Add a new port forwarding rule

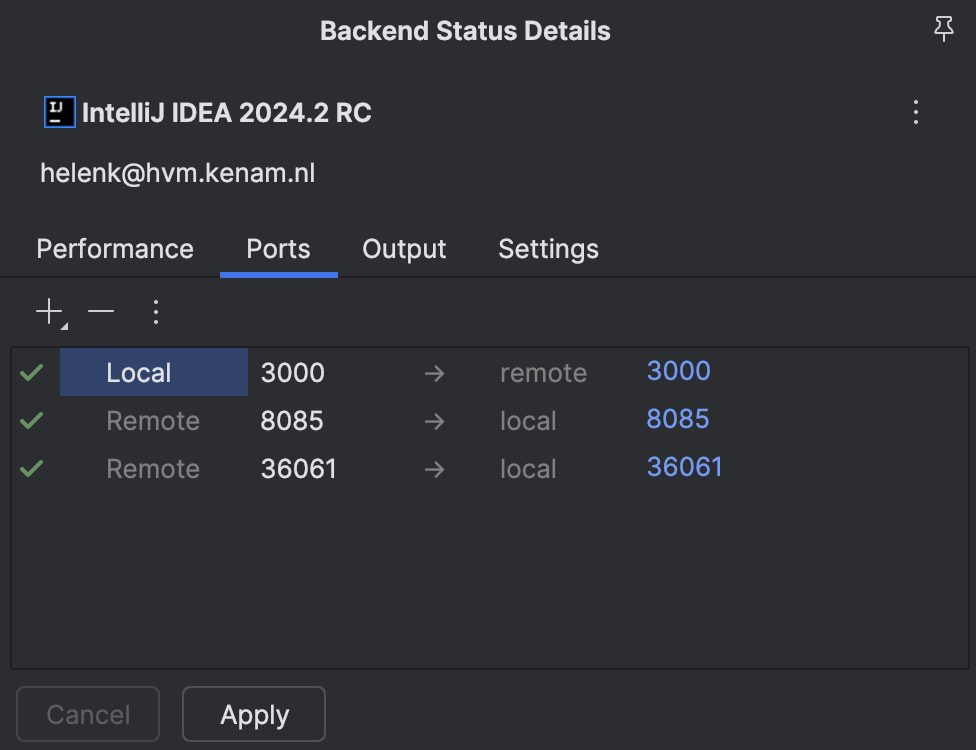(49, 313)
